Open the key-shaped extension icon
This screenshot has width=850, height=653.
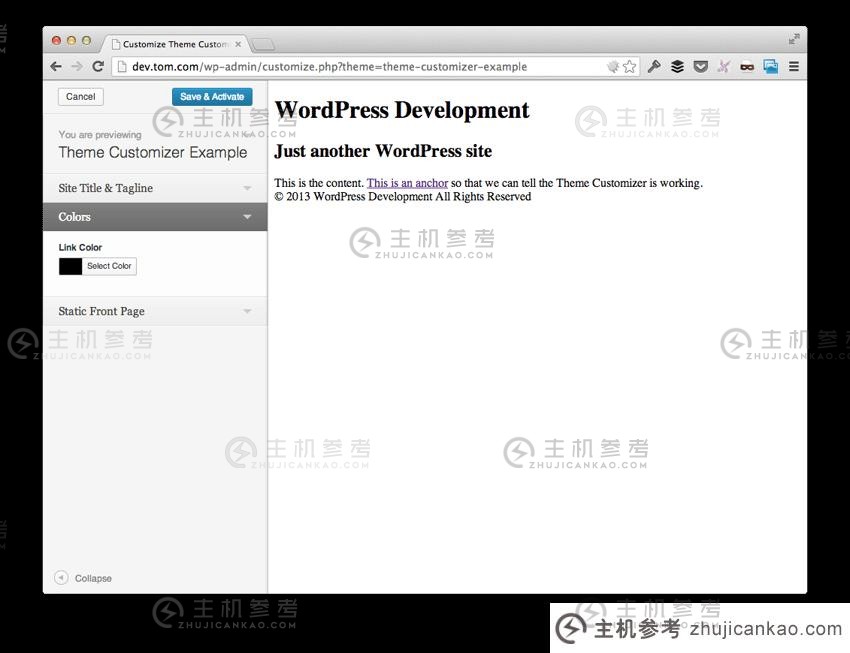[x=654, y=67]
